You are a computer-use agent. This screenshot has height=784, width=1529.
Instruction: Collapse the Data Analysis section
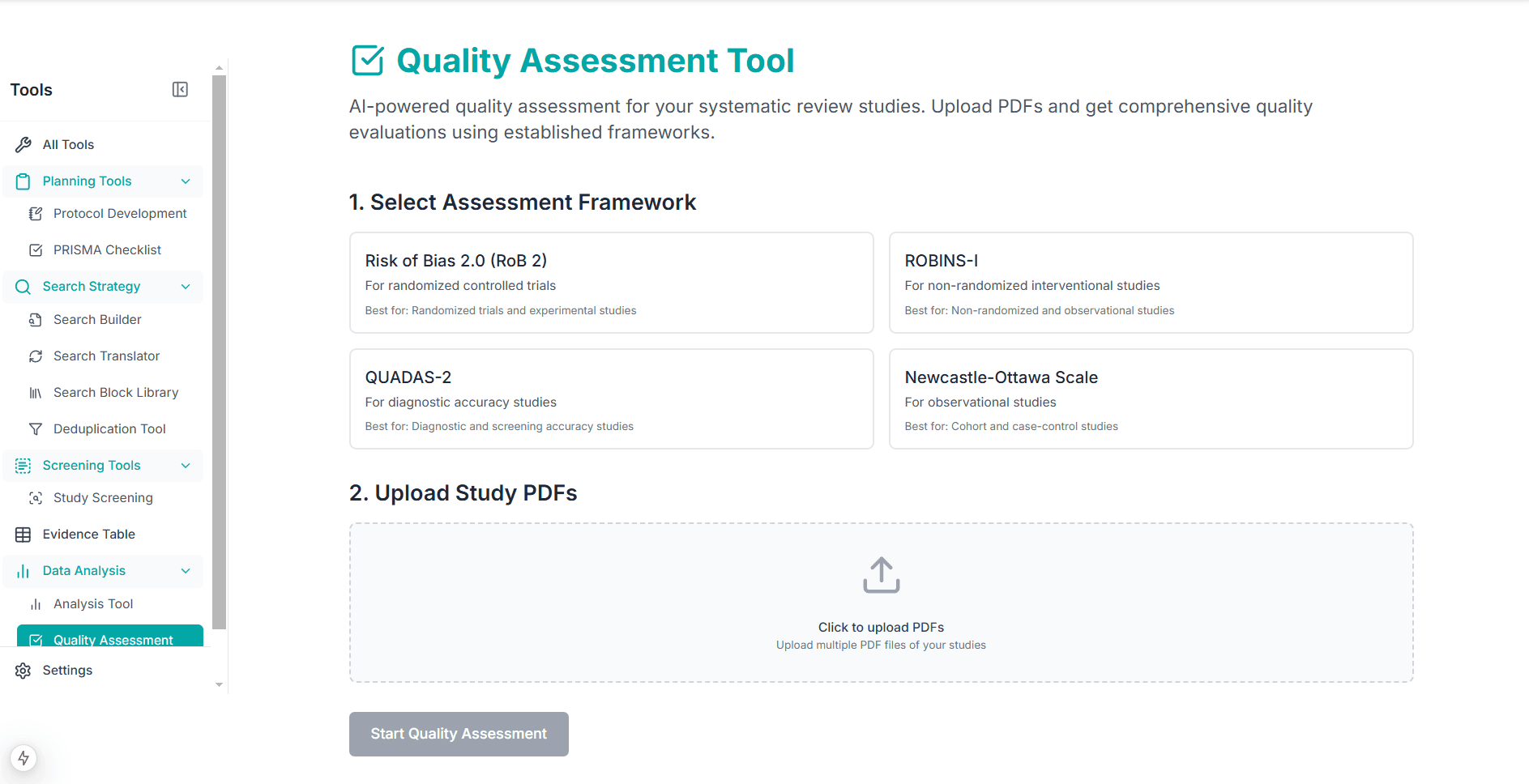pyautogui.click(x=186, y=571)
